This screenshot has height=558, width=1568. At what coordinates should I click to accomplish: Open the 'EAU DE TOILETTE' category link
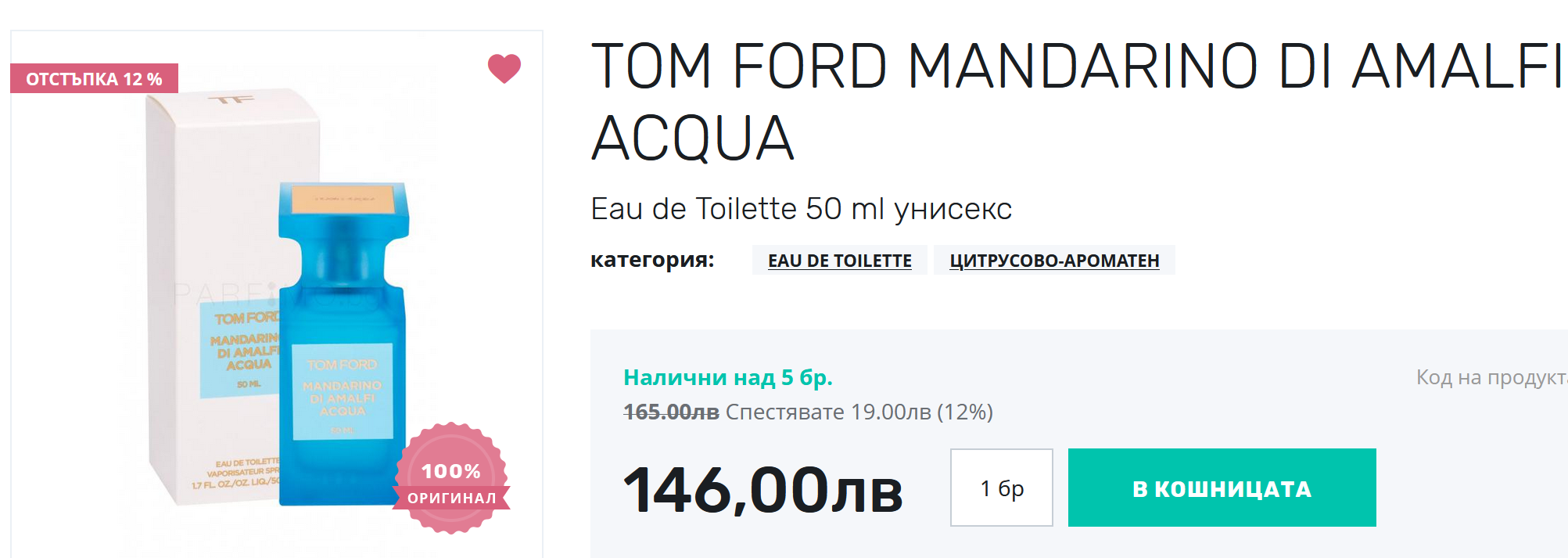pyautogui.click(x=839, y=261)
